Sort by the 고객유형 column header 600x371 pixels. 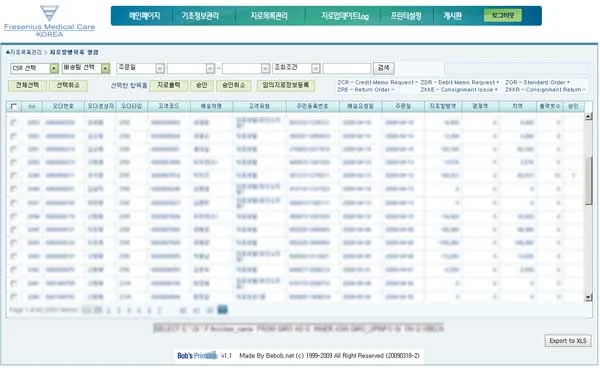click(259, 107)
